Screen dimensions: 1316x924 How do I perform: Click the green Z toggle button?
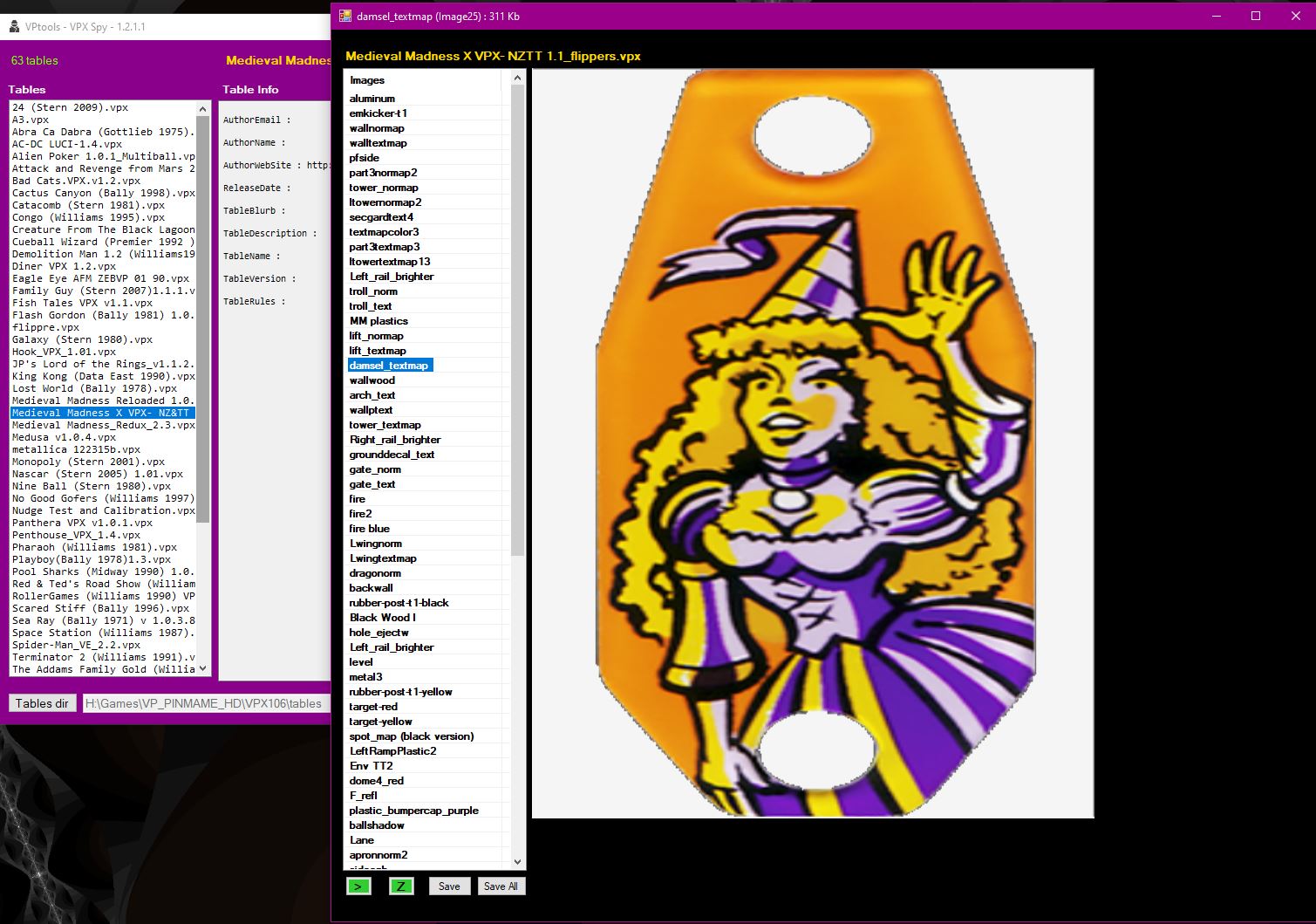(400, 886)
